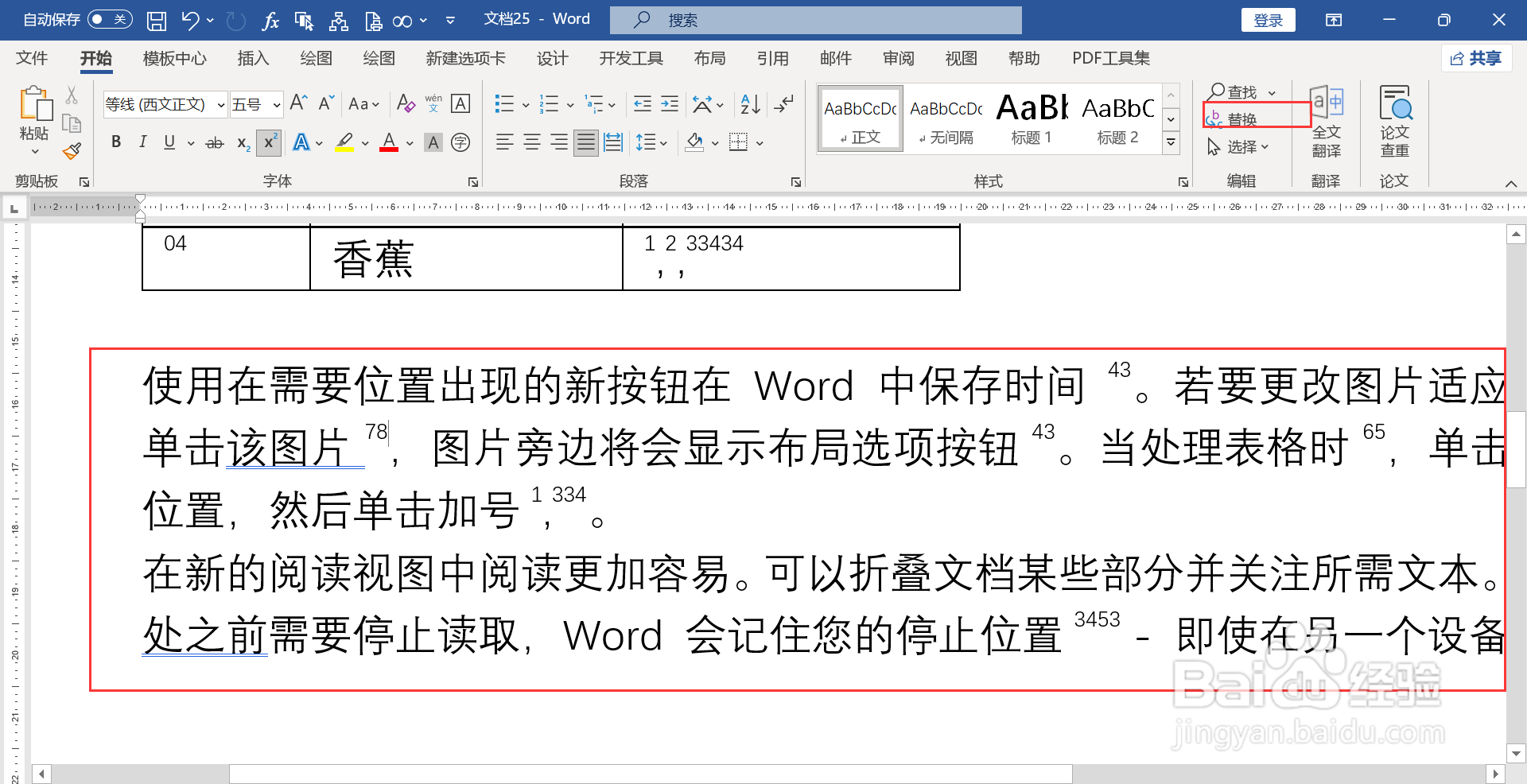This screenshot has height=784, width=1527.
Task: Click the Redo icon
Action: pos(235,21)
